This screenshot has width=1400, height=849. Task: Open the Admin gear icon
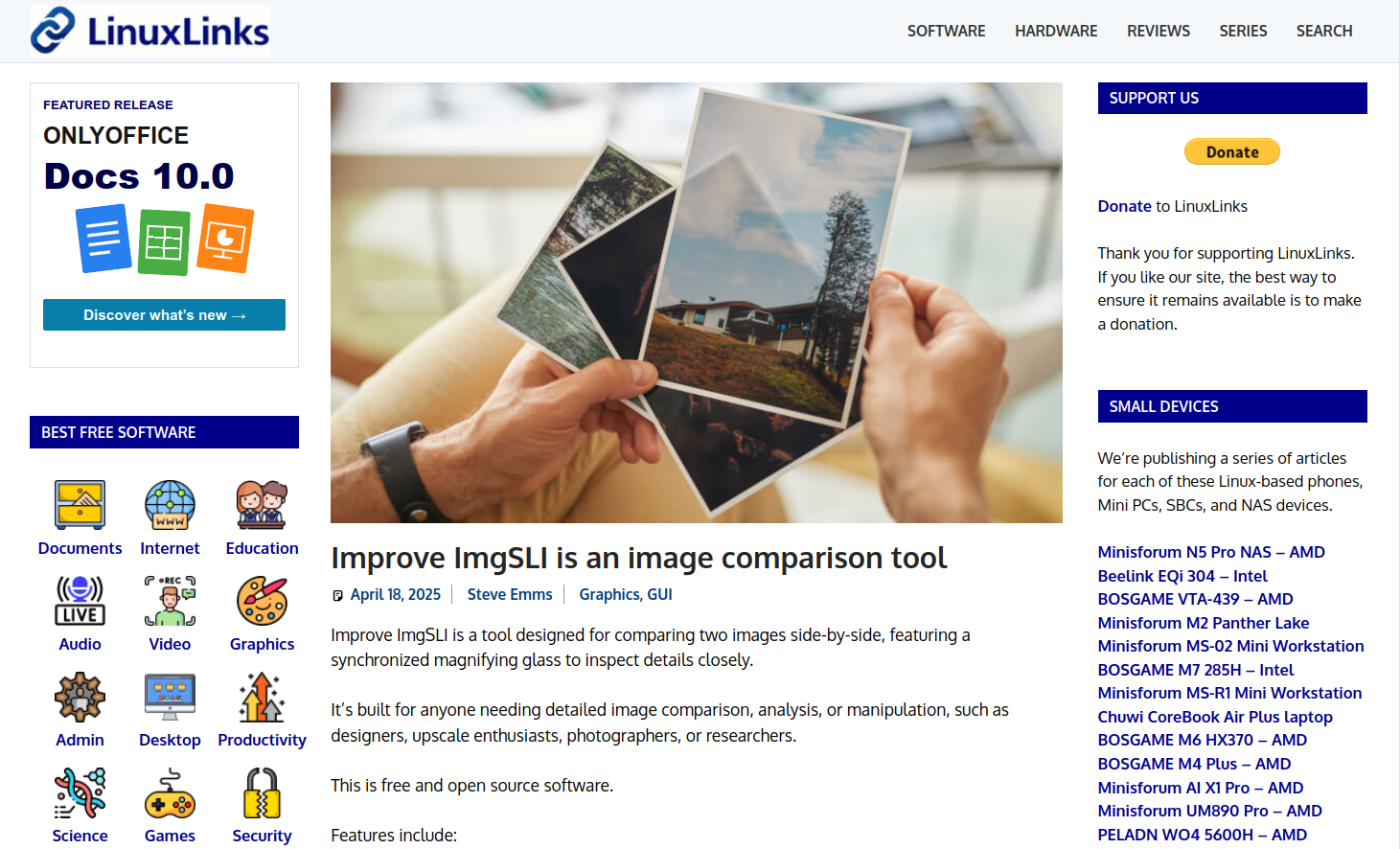(x=80, y=697)
